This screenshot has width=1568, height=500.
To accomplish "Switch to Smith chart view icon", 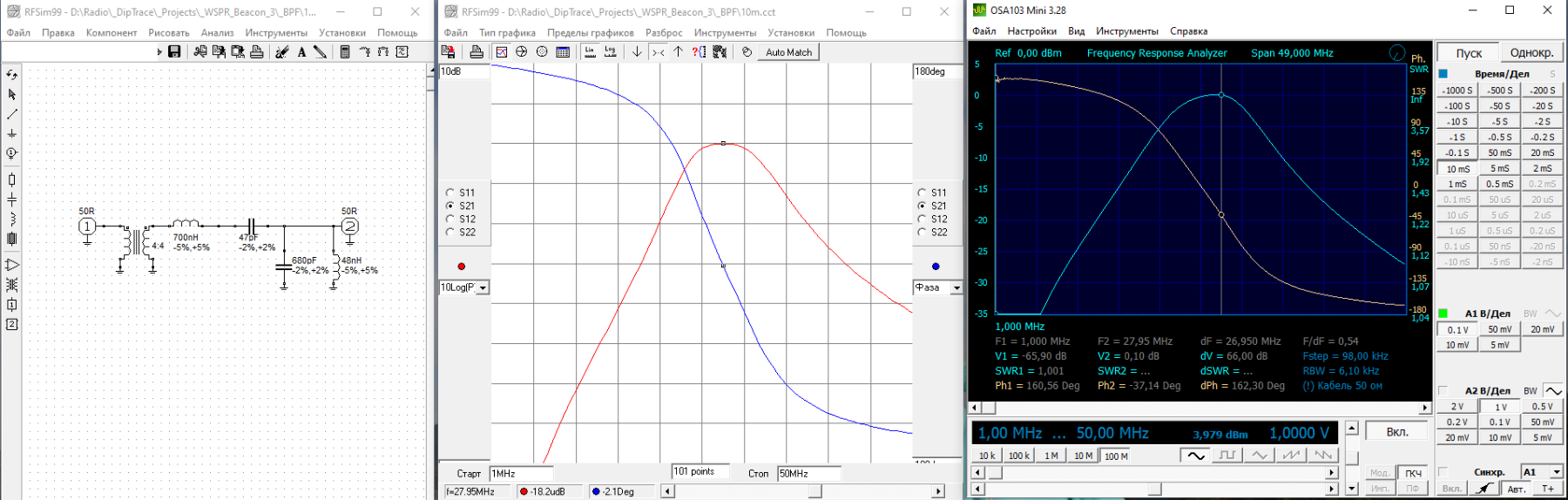I will pos(522,52).
